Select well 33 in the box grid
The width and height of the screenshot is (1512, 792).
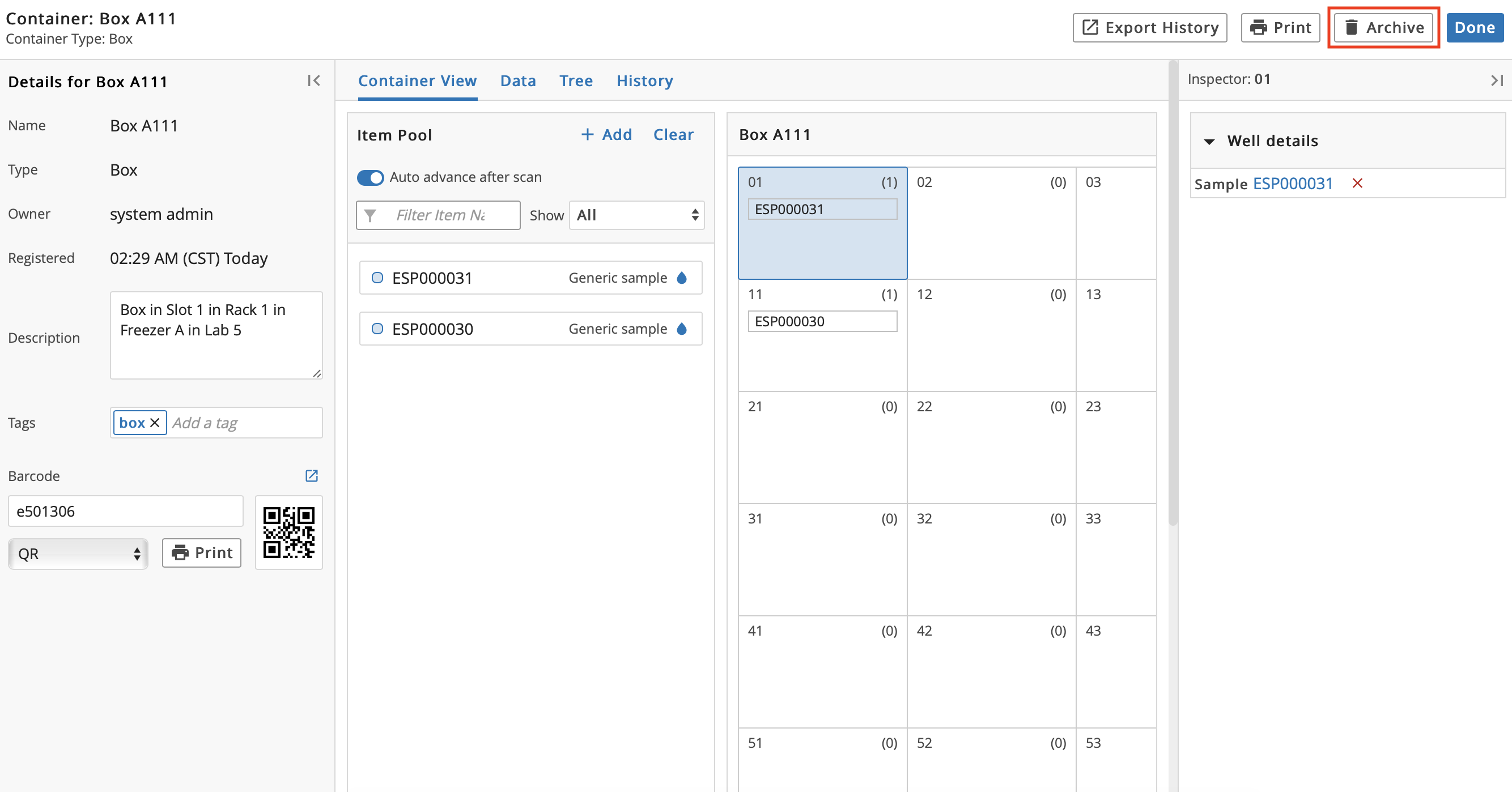pos(1116,560)
